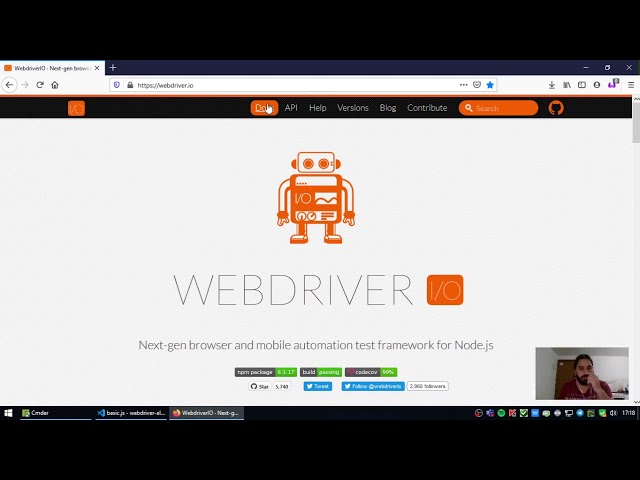The width and height of the screenshot is (640, 480).
Task: Focus the orange Search field
Action: pyautogui.click(x=498, y=108)
